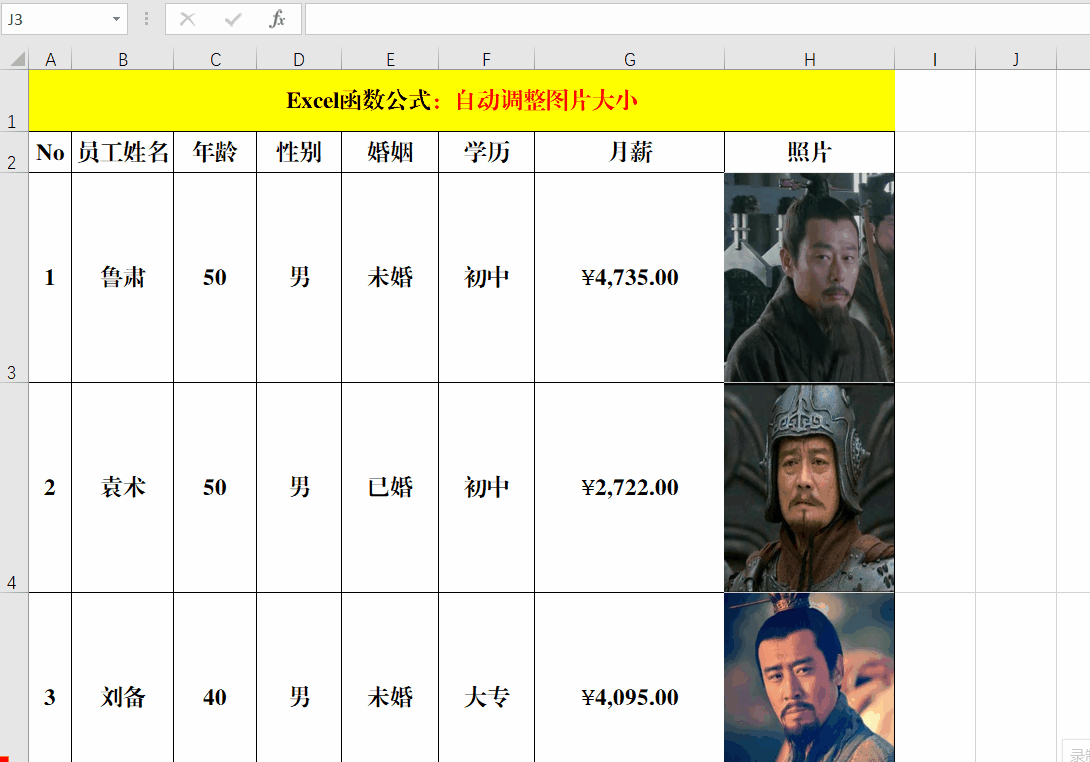Select column C header
Image resolution: width=1090 pixels, height=762 pixels.
tap(215, 59)
